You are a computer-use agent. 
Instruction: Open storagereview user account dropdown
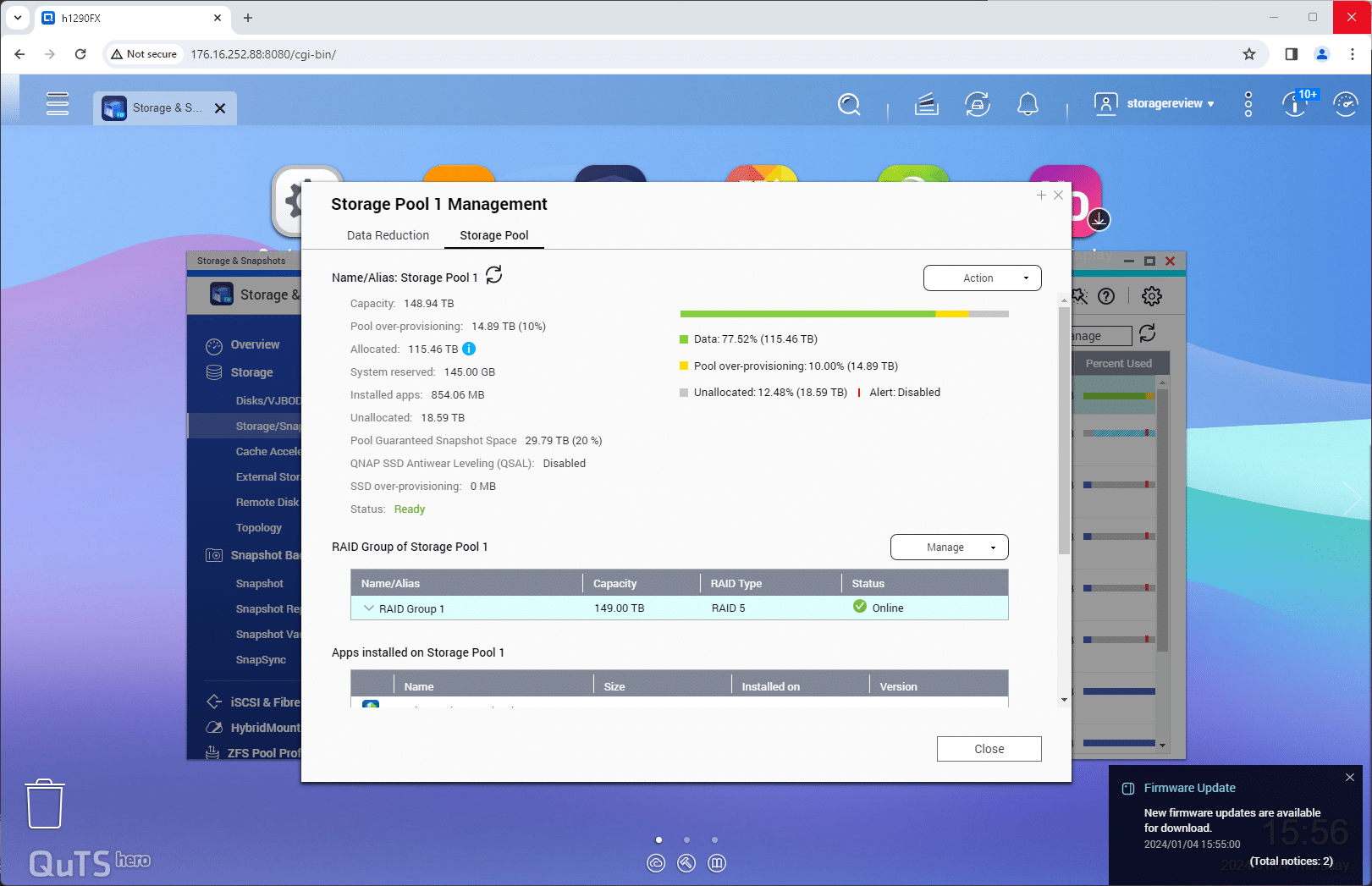pos(1155,103)
